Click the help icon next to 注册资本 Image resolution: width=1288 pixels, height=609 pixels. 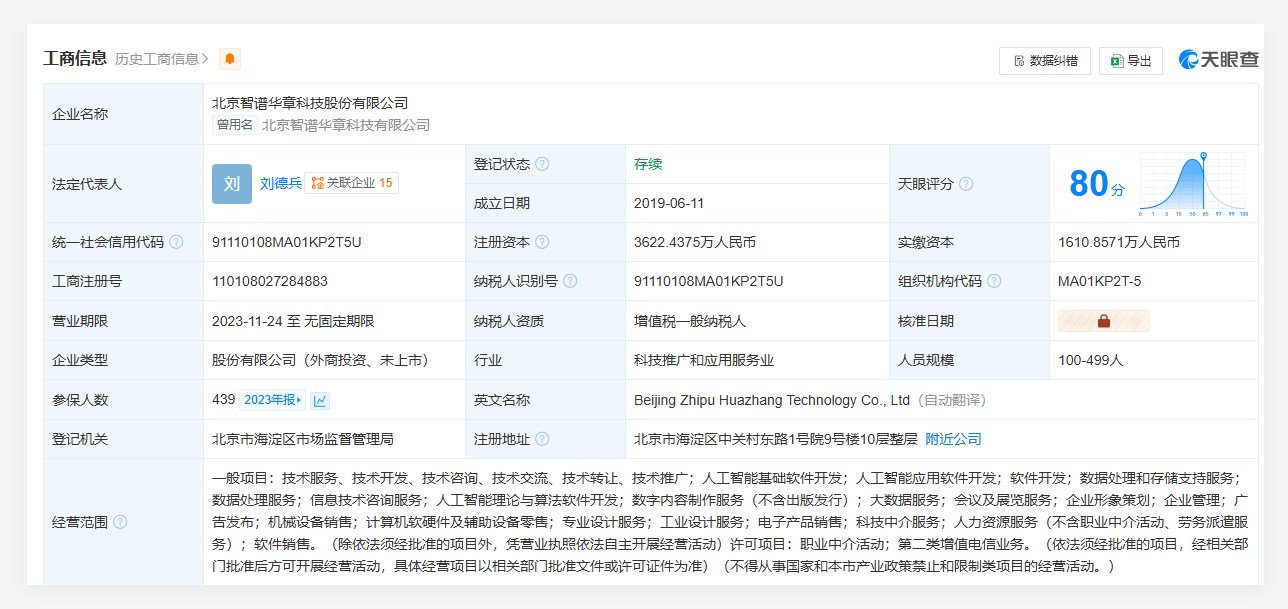[x=542, y=241]
